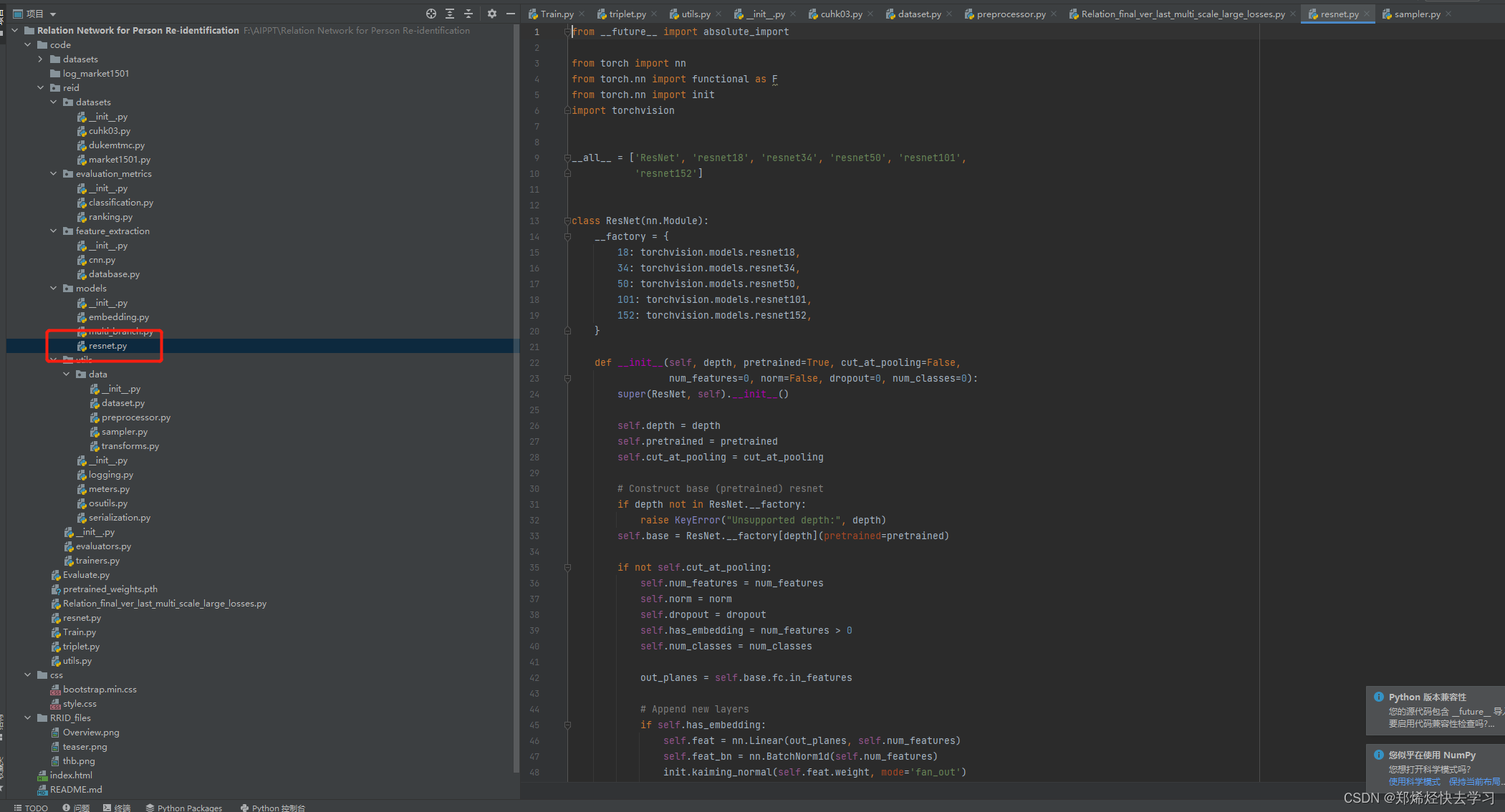This screenshot has height=812, width=1505.
Task: Open the 项目 view selector dropdown
Action: tap(35, 14)
